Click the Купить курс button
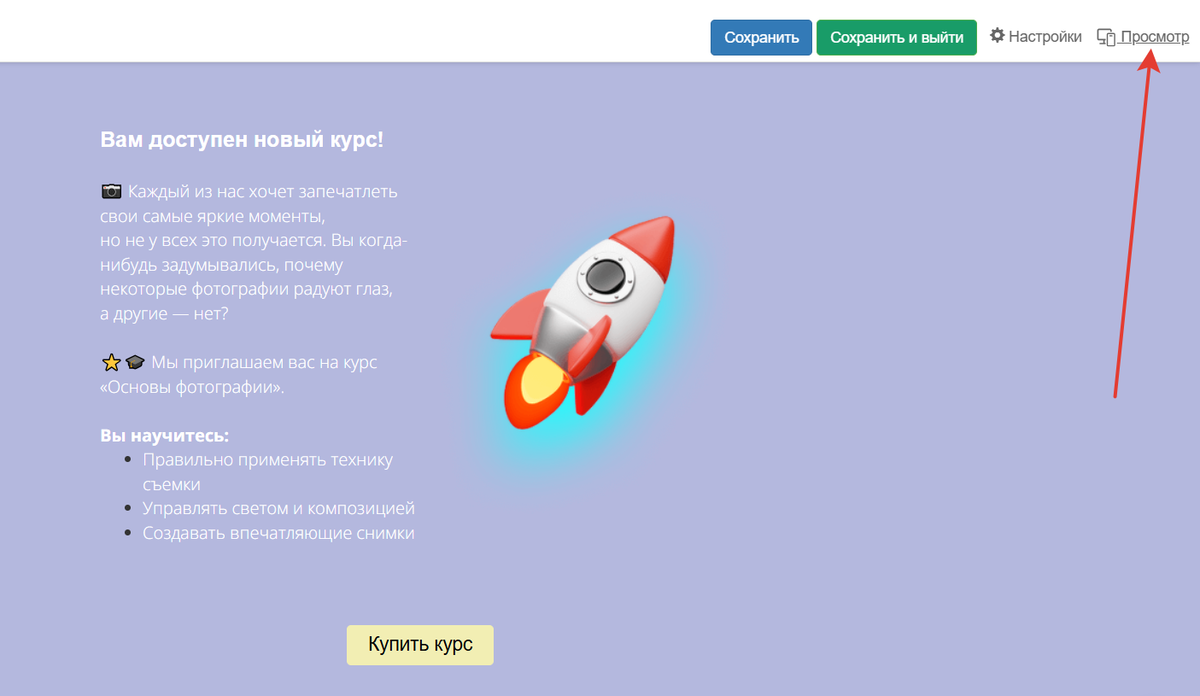1200x696 pixels. [420, 645]
